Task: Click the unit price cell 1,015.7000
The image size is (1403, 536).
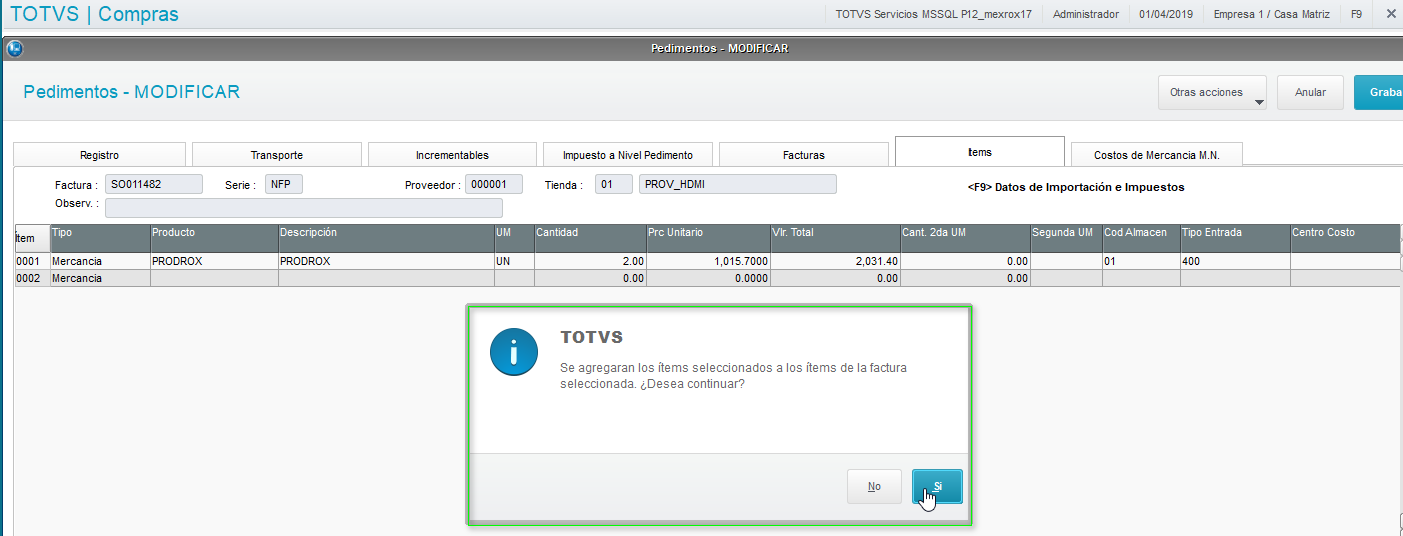Action: [x=708, y=261]
